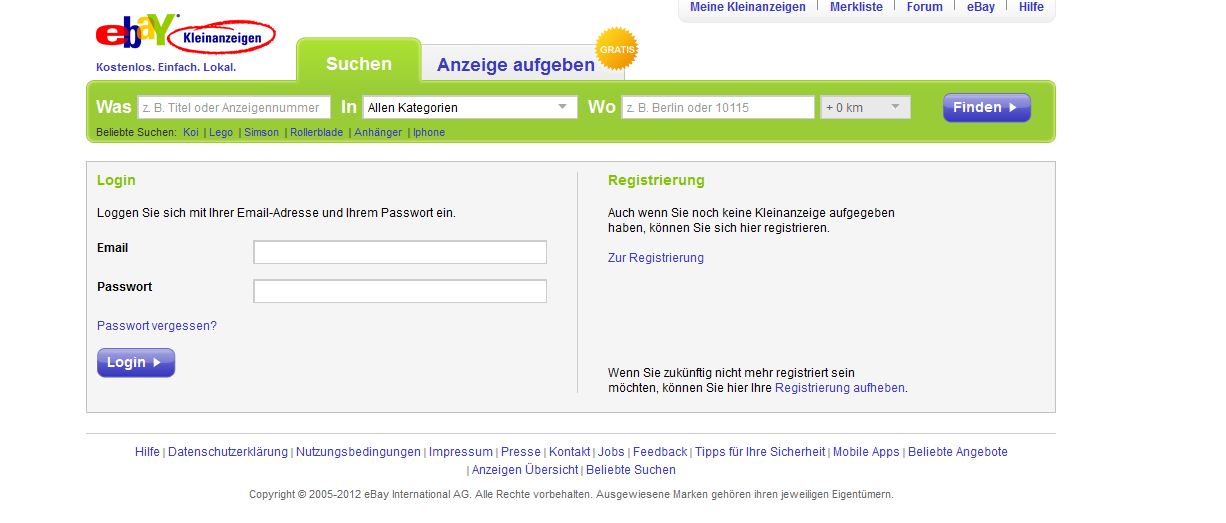This screenshot has width=1226, height=523.
Task: Select popular search Anhänger
Action: point(378,132)
